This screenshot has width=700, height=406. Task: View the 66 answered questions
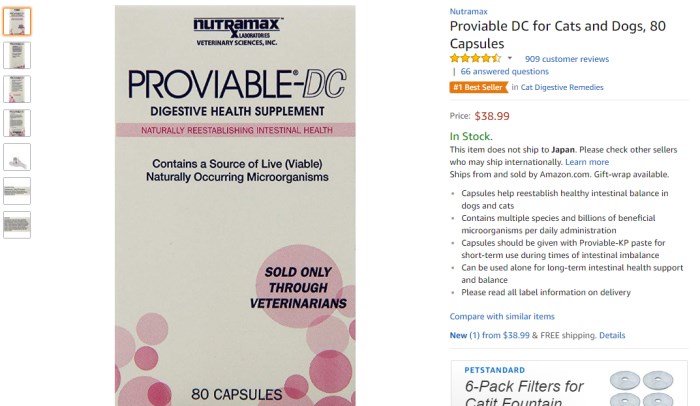pos(504,71)
